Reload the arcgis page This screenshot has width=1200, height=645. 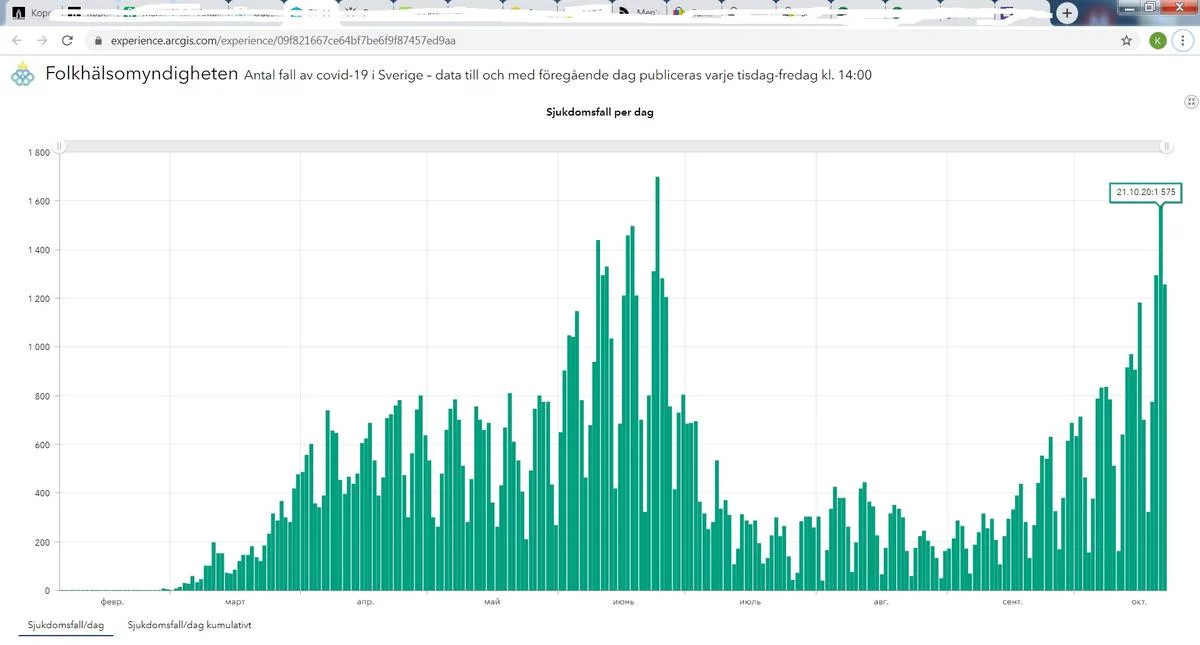click(67, 41)
